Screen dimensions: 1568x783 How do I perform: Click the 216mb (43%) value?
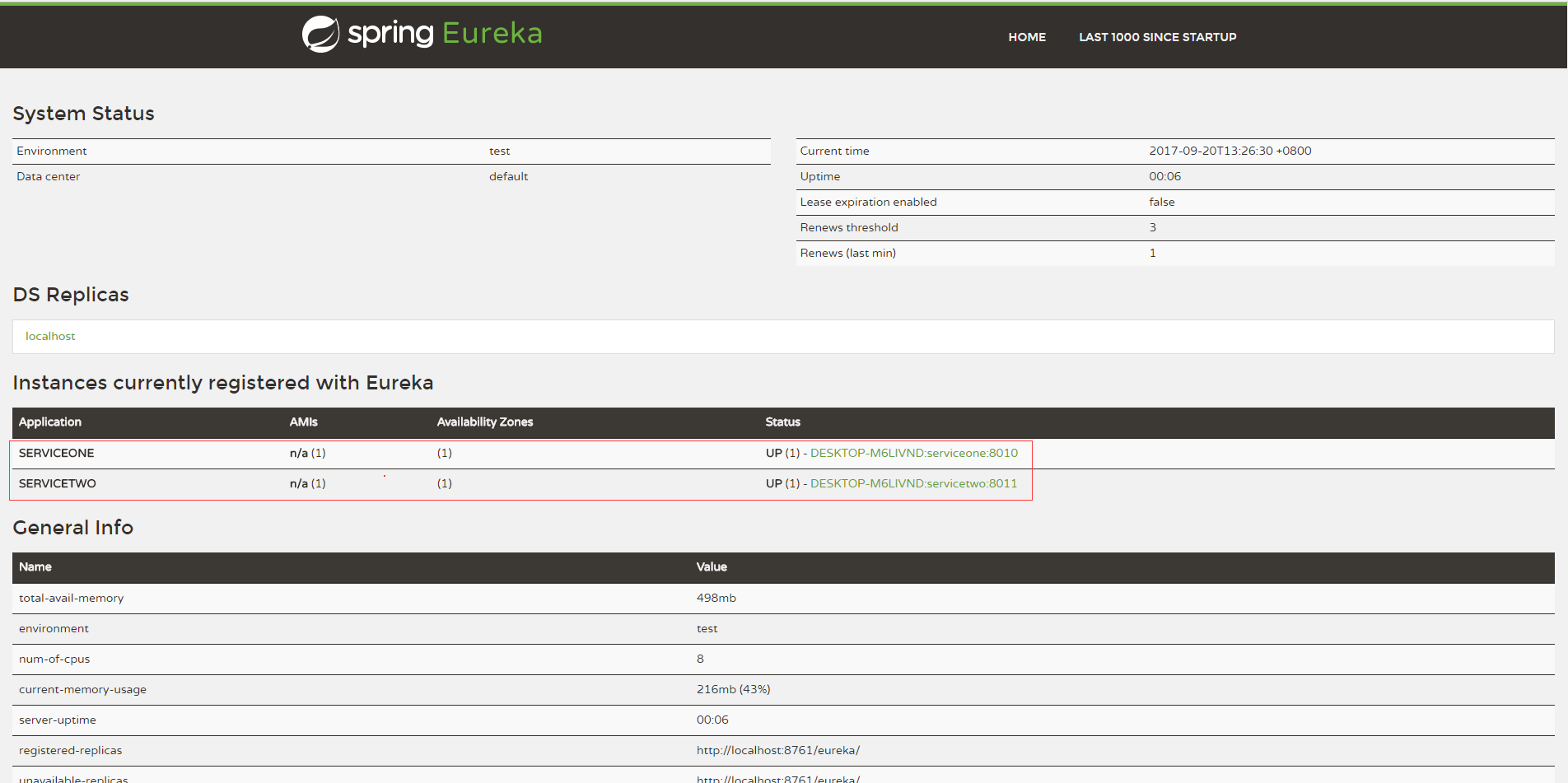click(x=734, y=689)
